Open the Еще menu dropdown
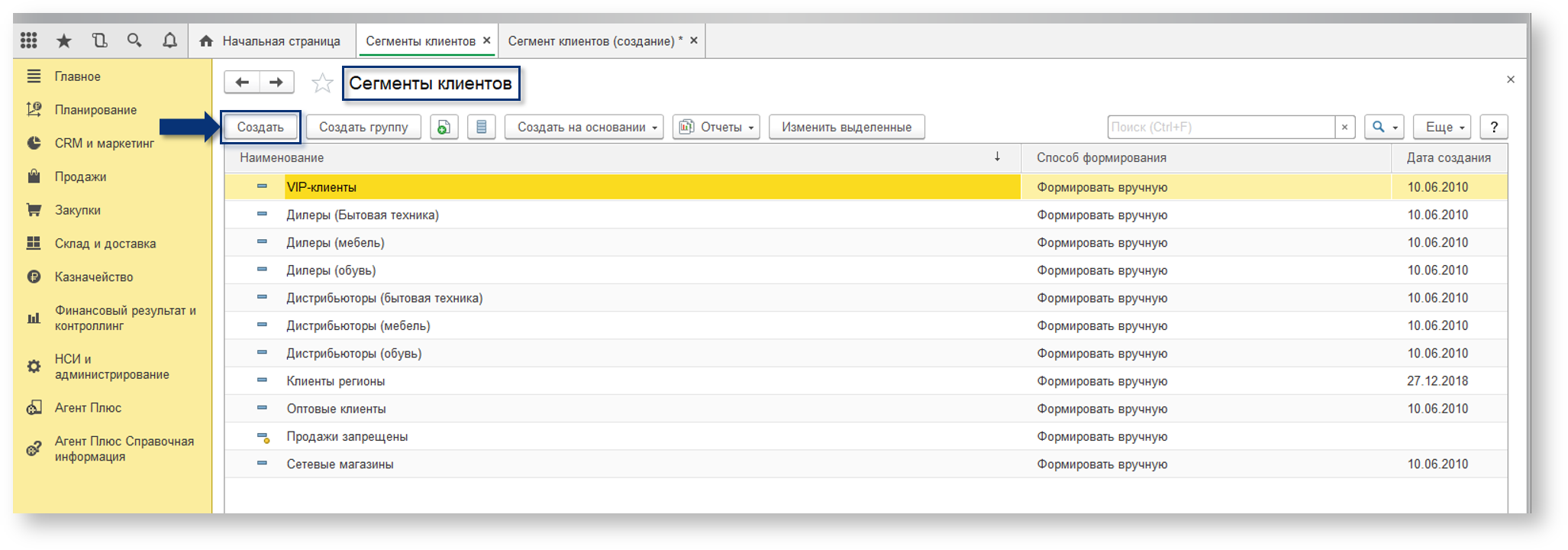 coord(1442,127)
